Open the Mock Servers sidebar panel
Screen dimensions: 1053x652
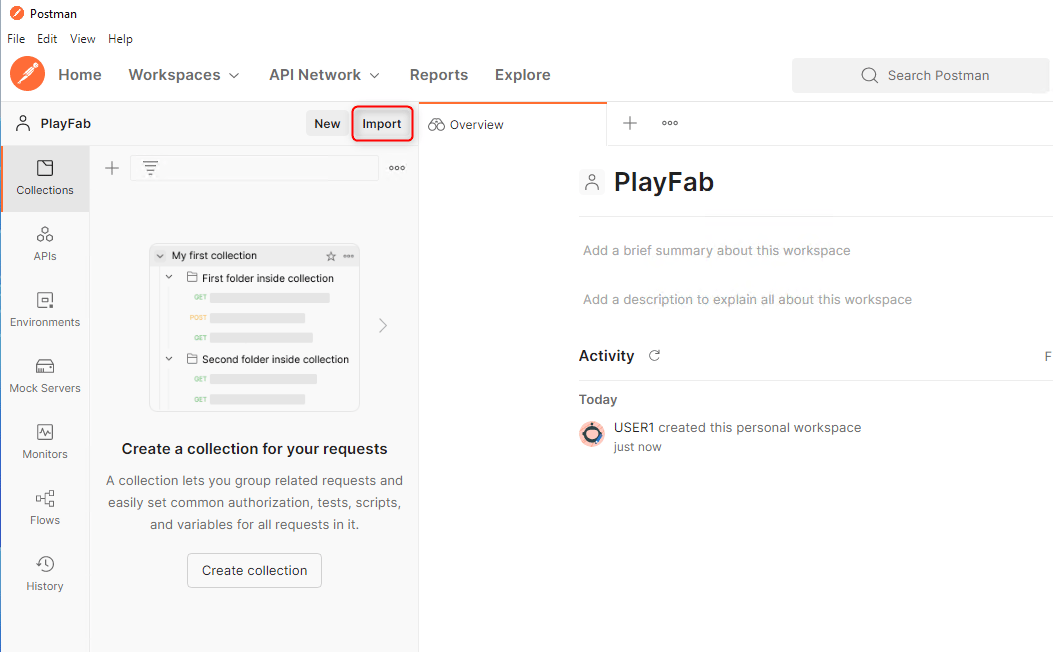click(x=45, y=375)
